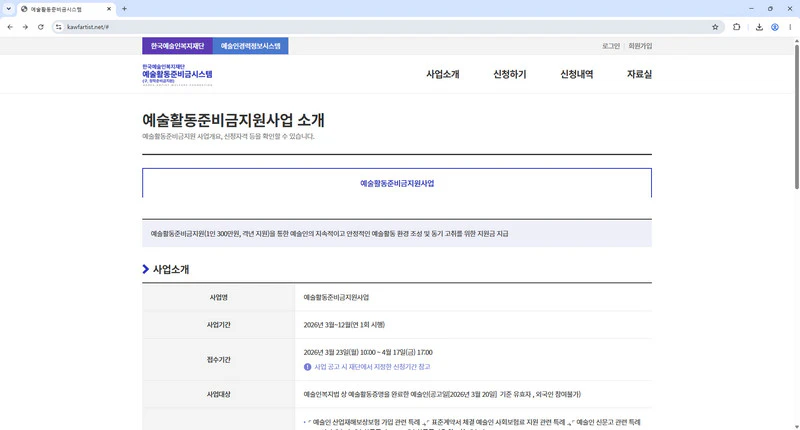This screenshot has width=800, height=430.
Task: Open 예술인경력정보시스템 top banner tab
Action: point(251,46)
